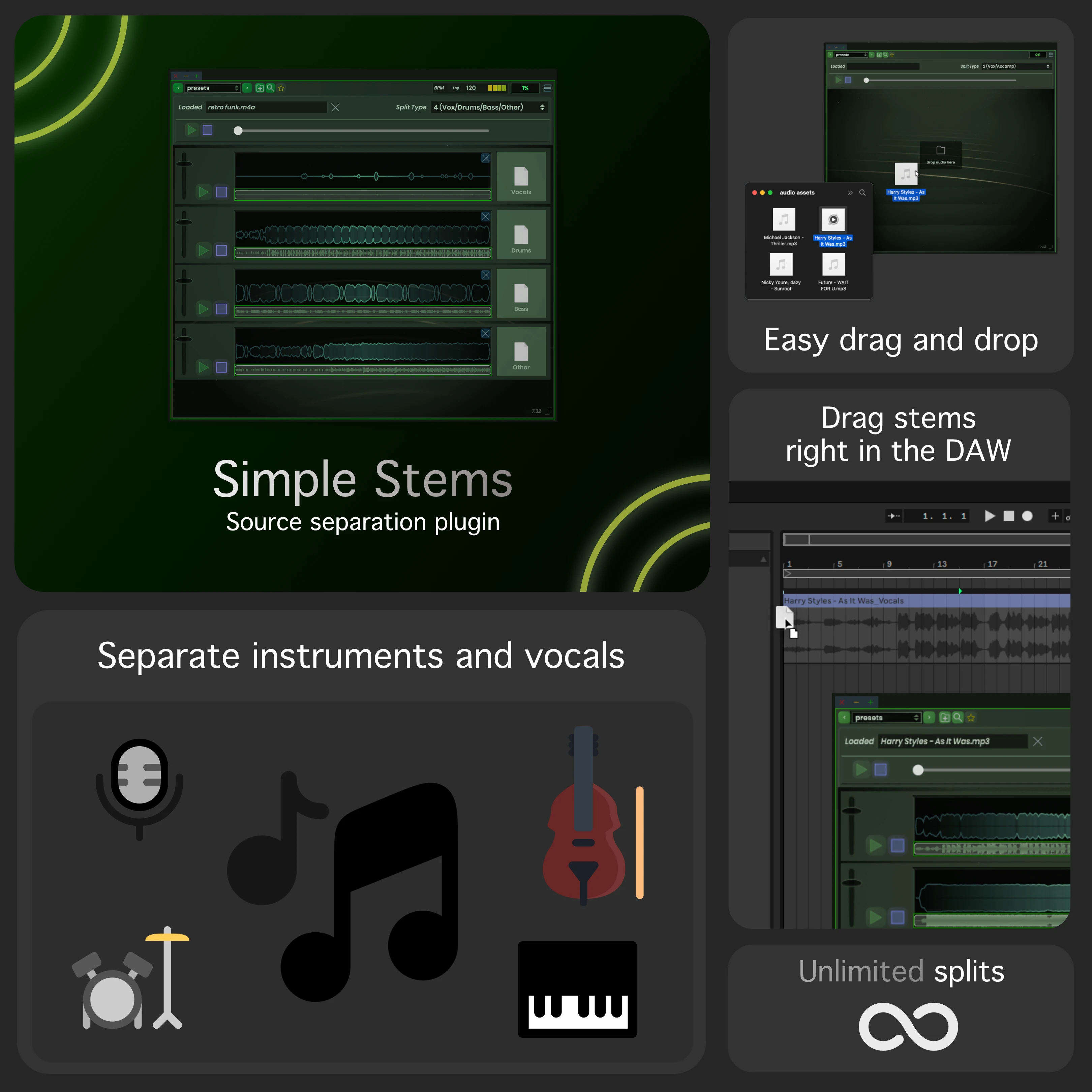This screenshot has height=1092, width=1092.
Task: Remove the Drums stem using its blue X
Action: point(485,217)
